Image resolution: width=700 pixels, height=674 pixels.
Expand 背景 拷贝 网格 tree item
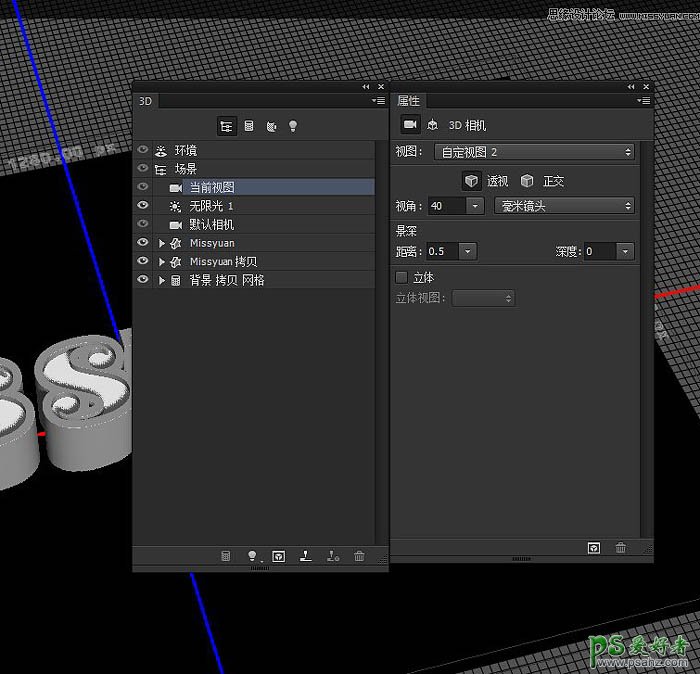(x=162, y=281)
